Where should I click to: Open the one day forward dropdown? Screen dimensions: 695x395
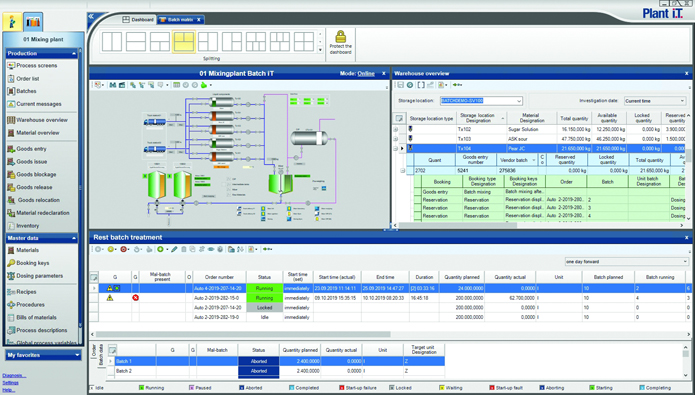pyautogui.click(x=626, y=262)
